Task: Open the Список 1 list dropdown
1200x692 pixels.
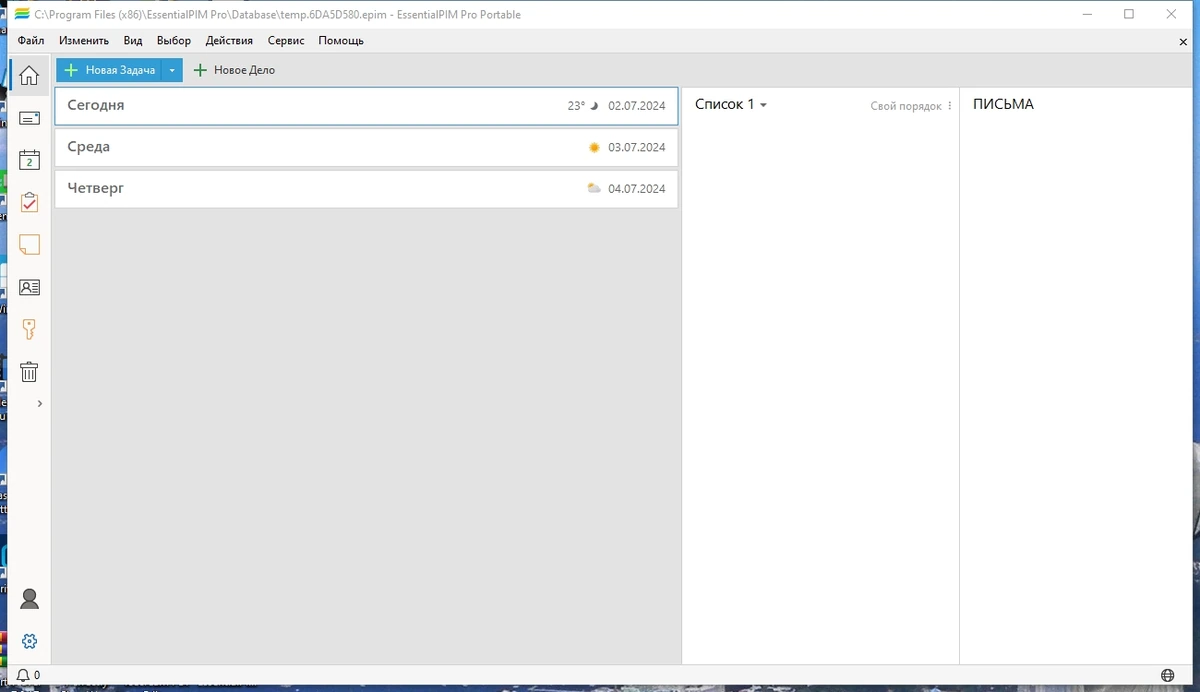Action: point(731,104)
